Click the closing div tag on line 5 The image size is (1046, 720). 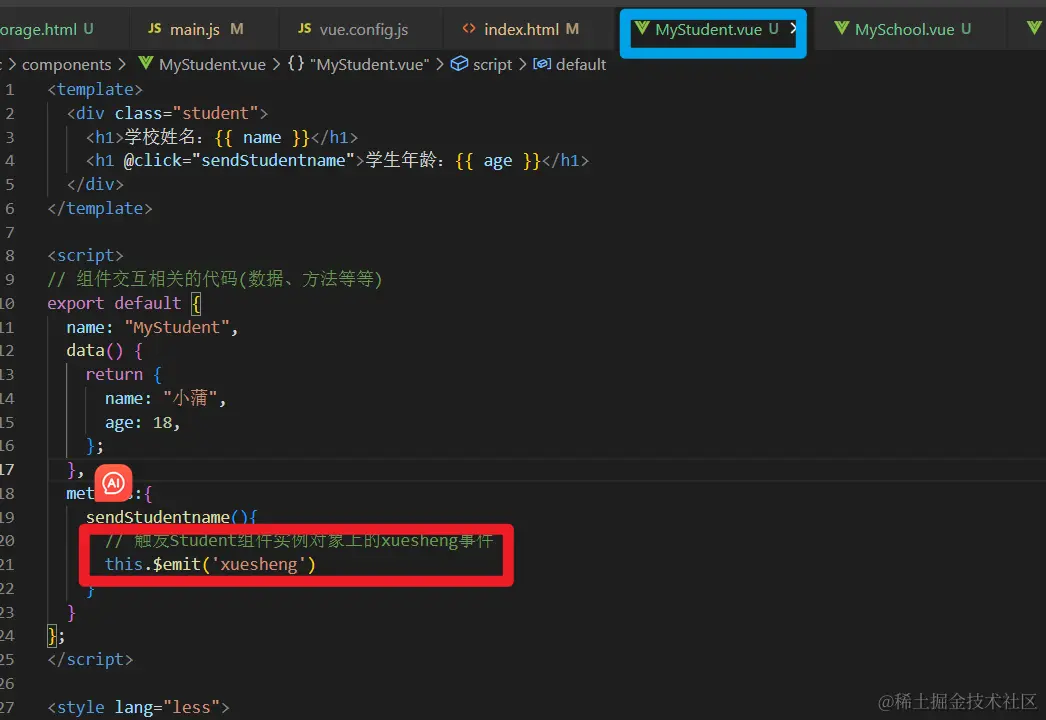95,184
